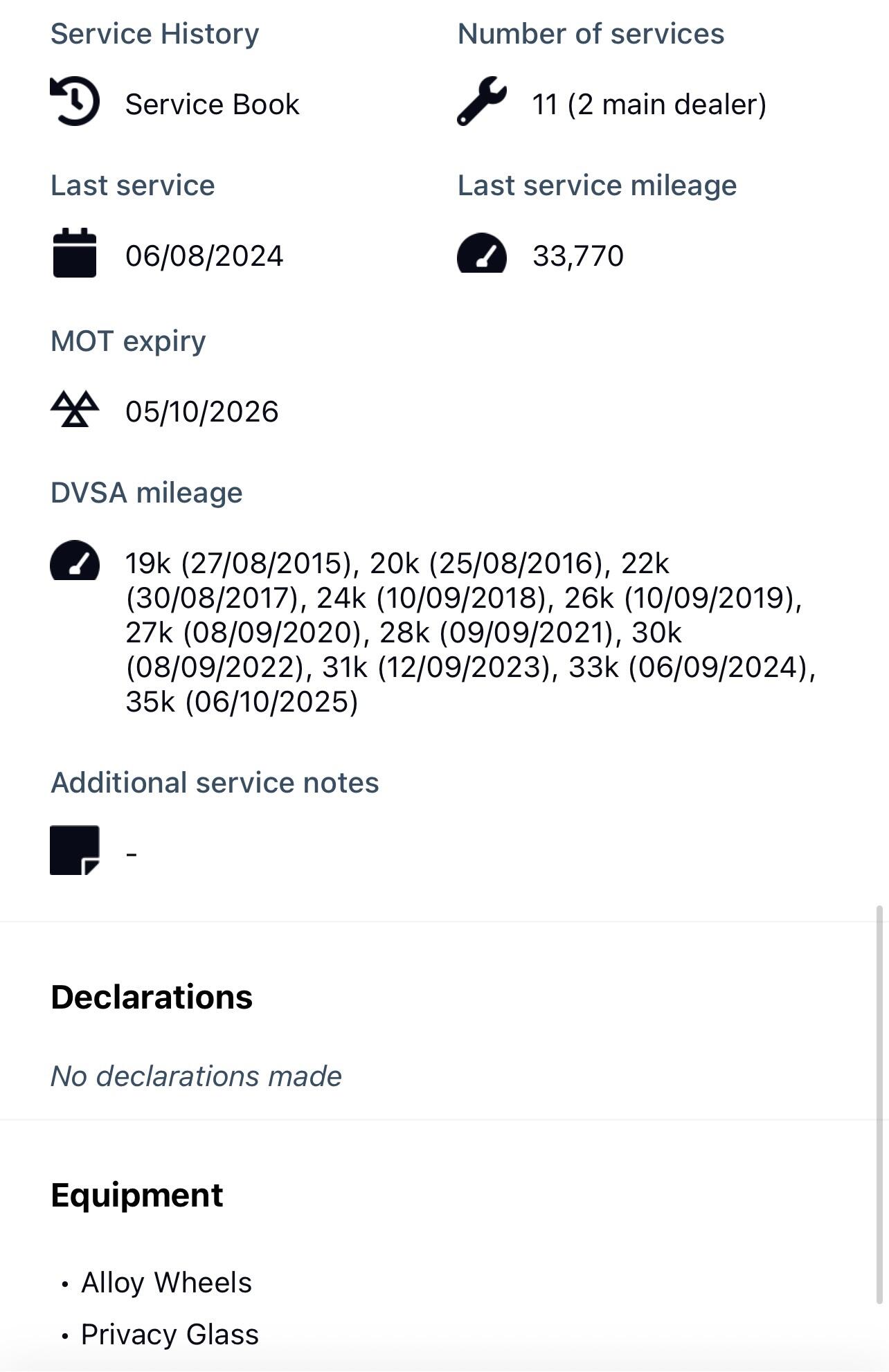Screen dimensions: 889x1372
Task: Click the last service mileage value 33,770
Action: tap(578, 256)
